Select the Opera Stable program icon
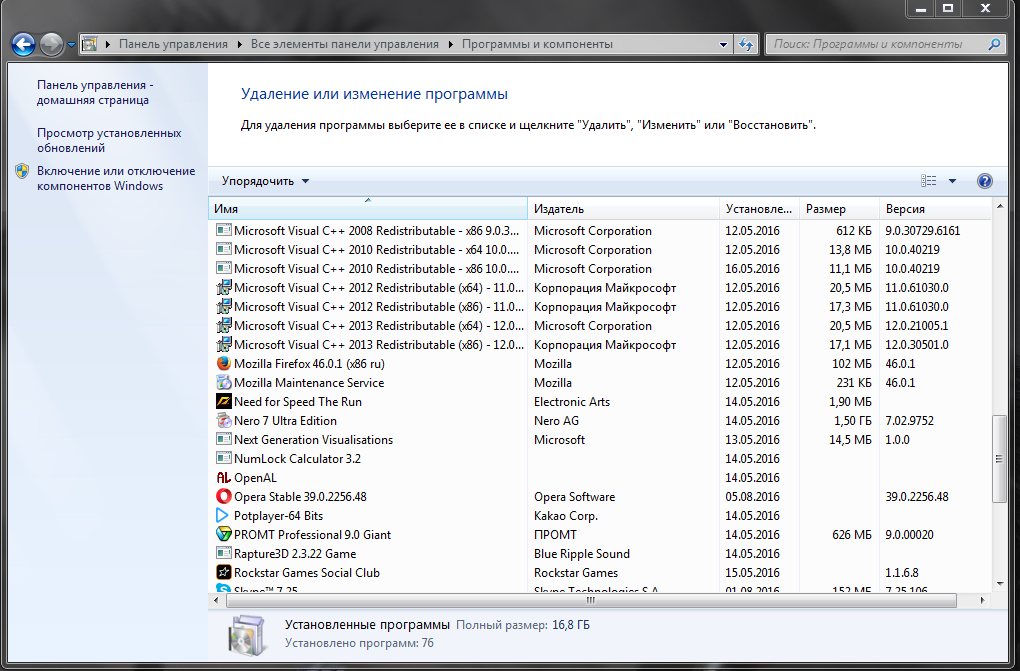Viewport: 1020px width, 671px height. point(223,497)
